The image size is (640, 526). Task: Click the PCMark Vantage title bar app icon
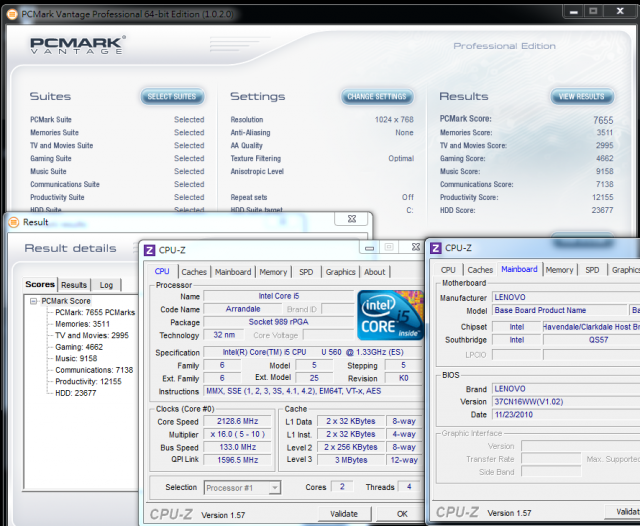tap(12, 14)
